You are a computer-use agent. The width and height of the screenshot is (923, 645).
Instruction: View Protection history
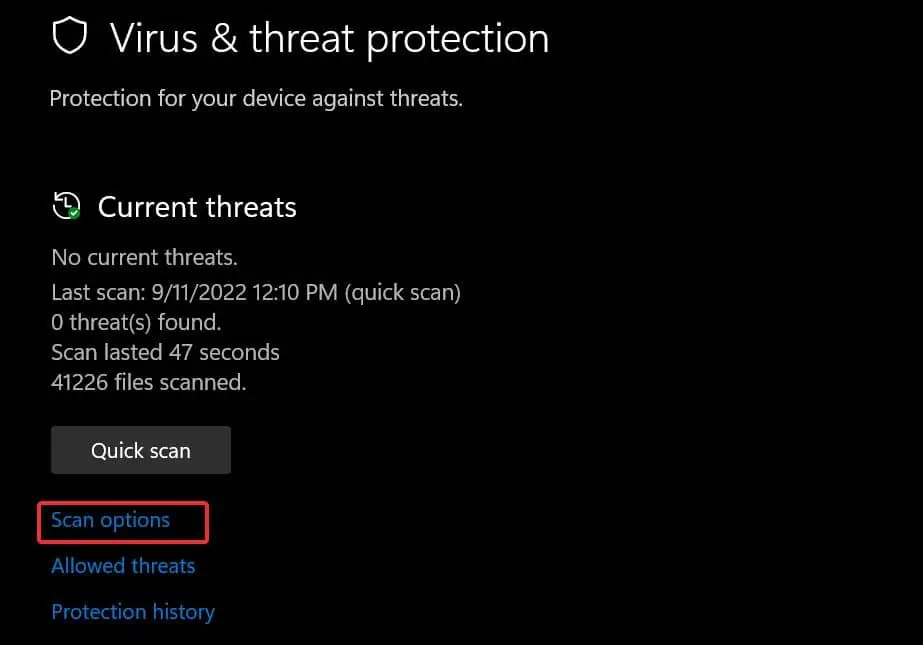pos(133,613)
